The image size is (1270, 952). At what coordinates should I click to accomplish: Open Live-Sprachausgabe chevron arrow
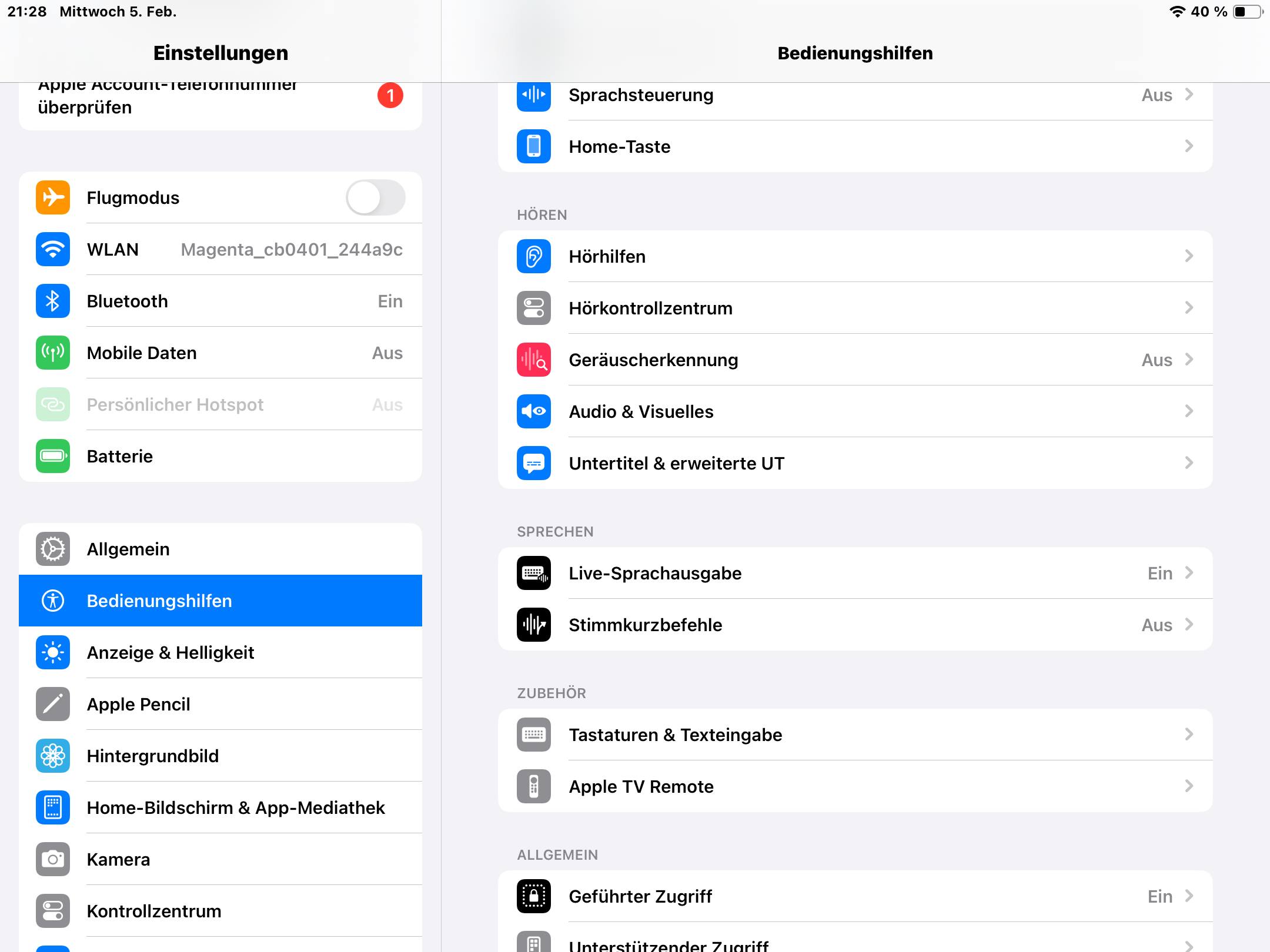[1189, 573]
